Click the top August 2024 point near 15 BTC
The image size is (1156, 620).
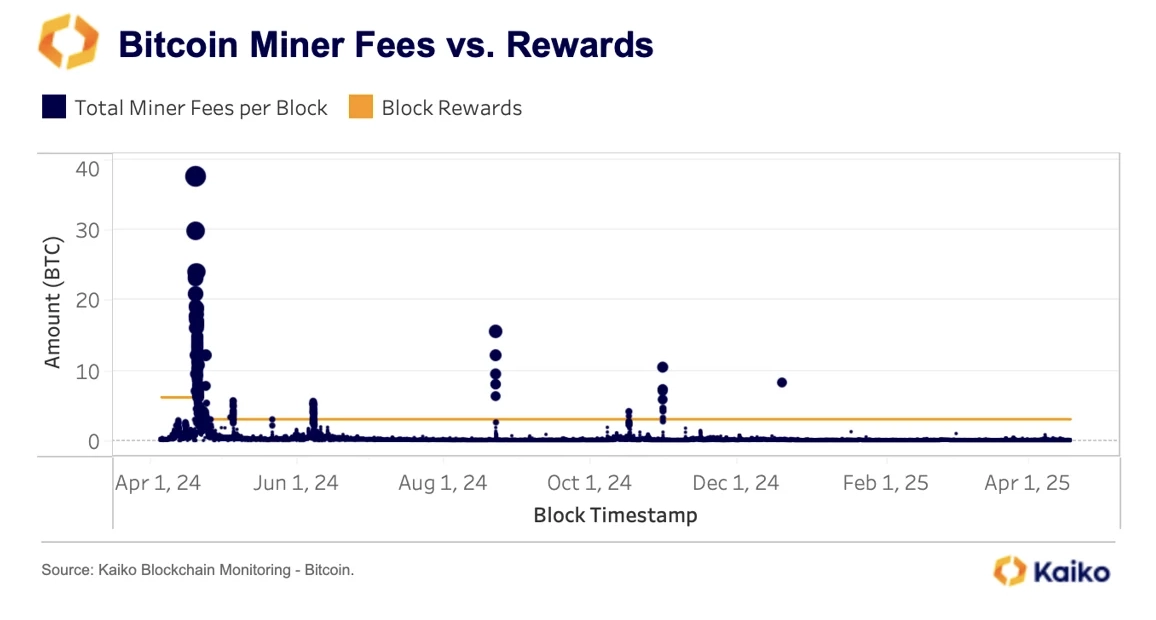(495, 332)
